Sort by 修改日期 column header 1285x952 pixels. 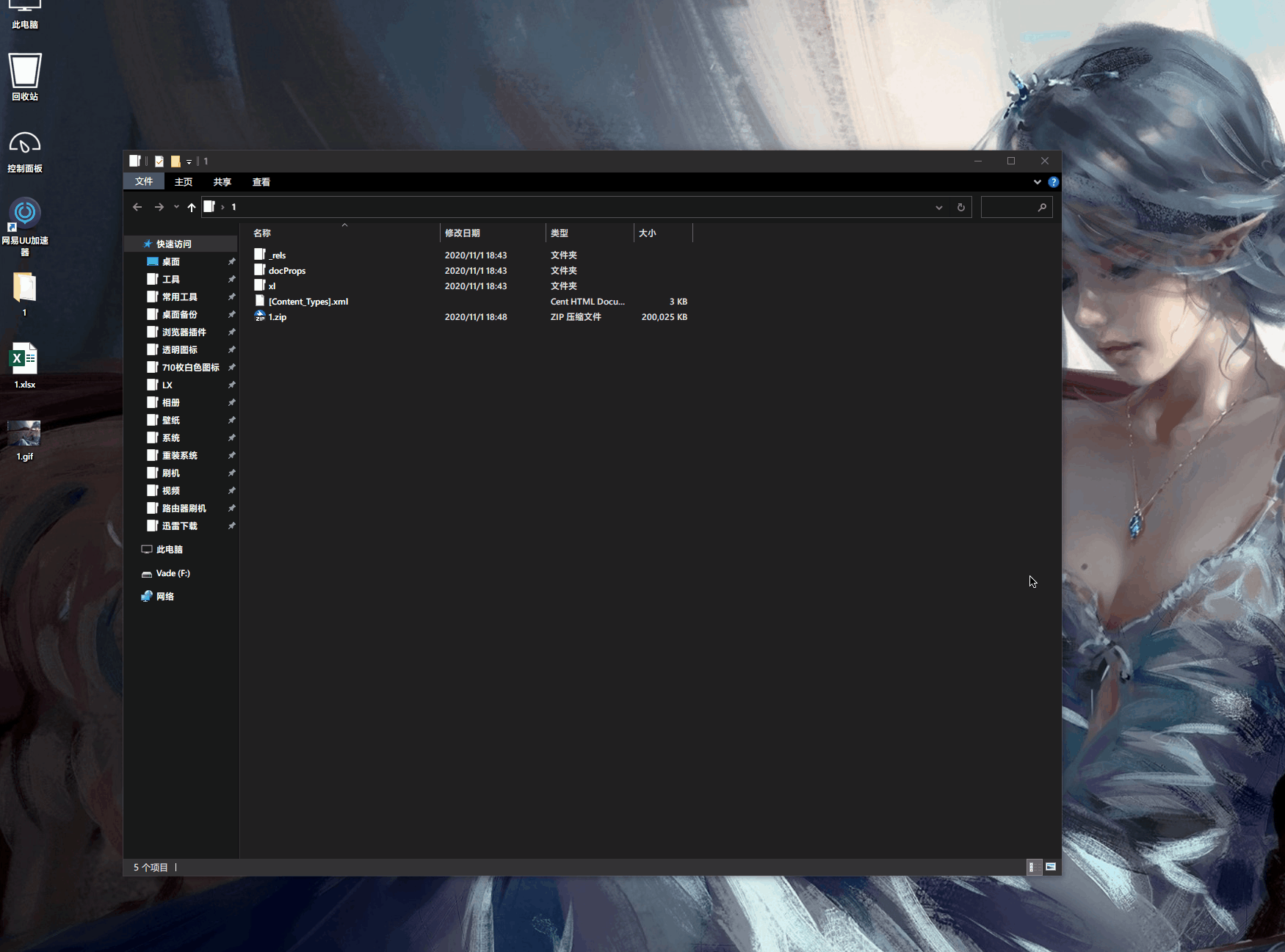(493, 233)
